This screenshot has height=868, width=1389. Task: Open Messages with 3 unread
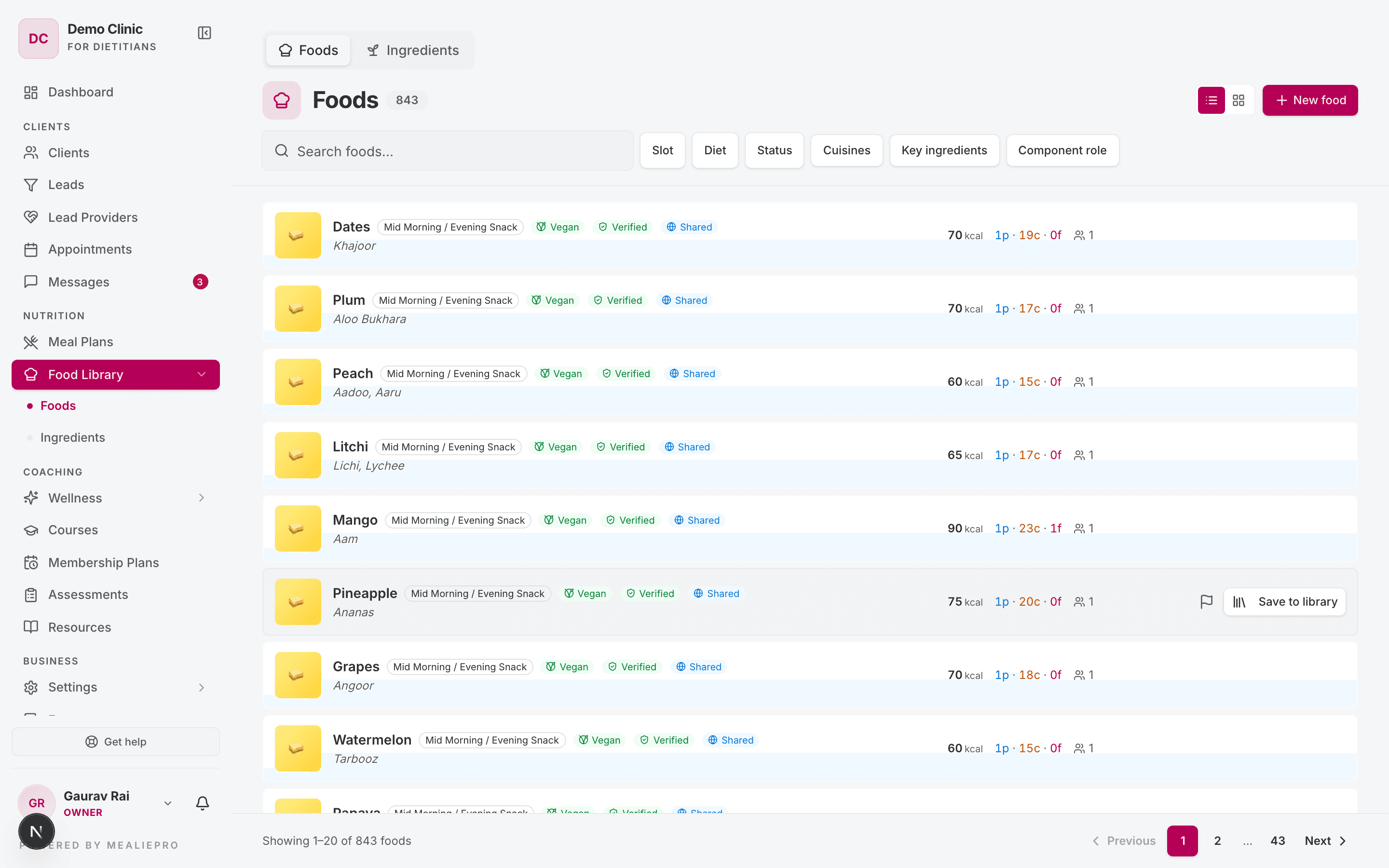[115, 282]
